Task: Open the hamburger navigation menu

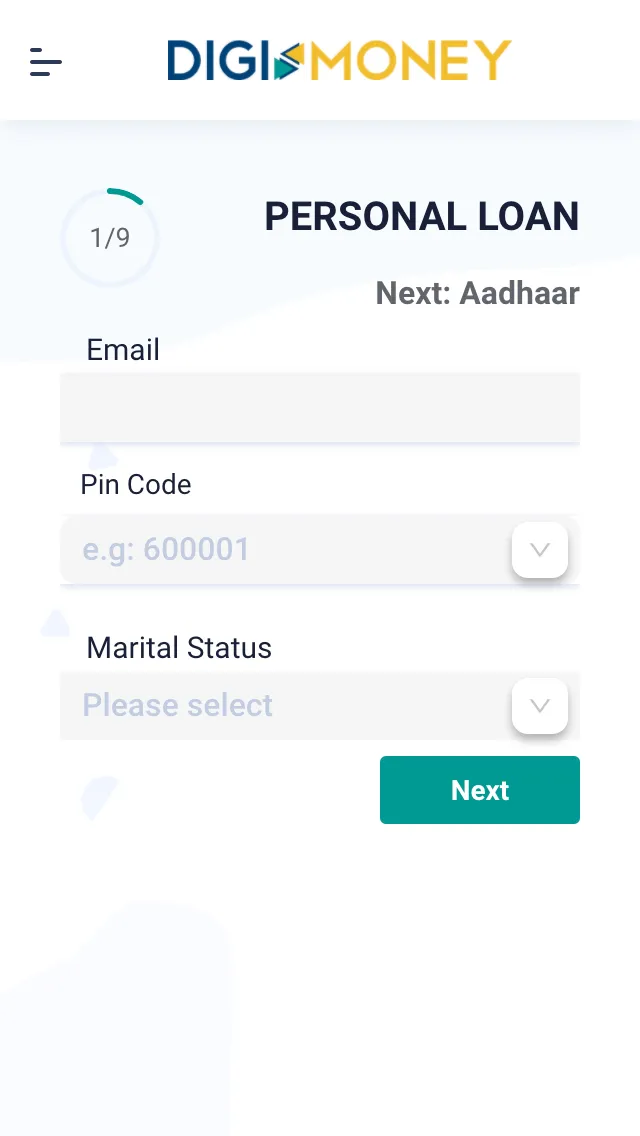Action: point(45,63)
